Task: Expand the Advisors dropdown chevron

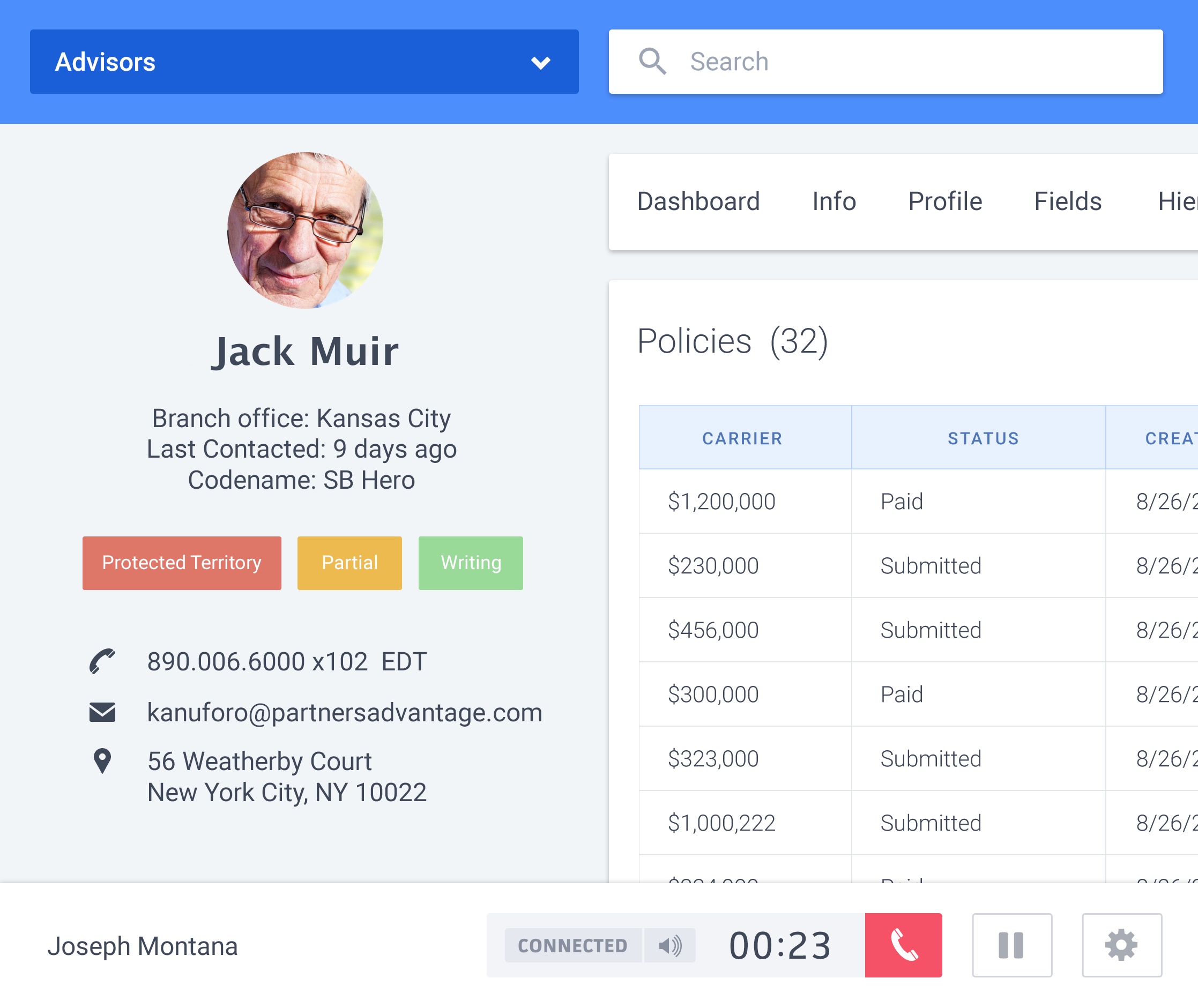Action: (540, 62)
